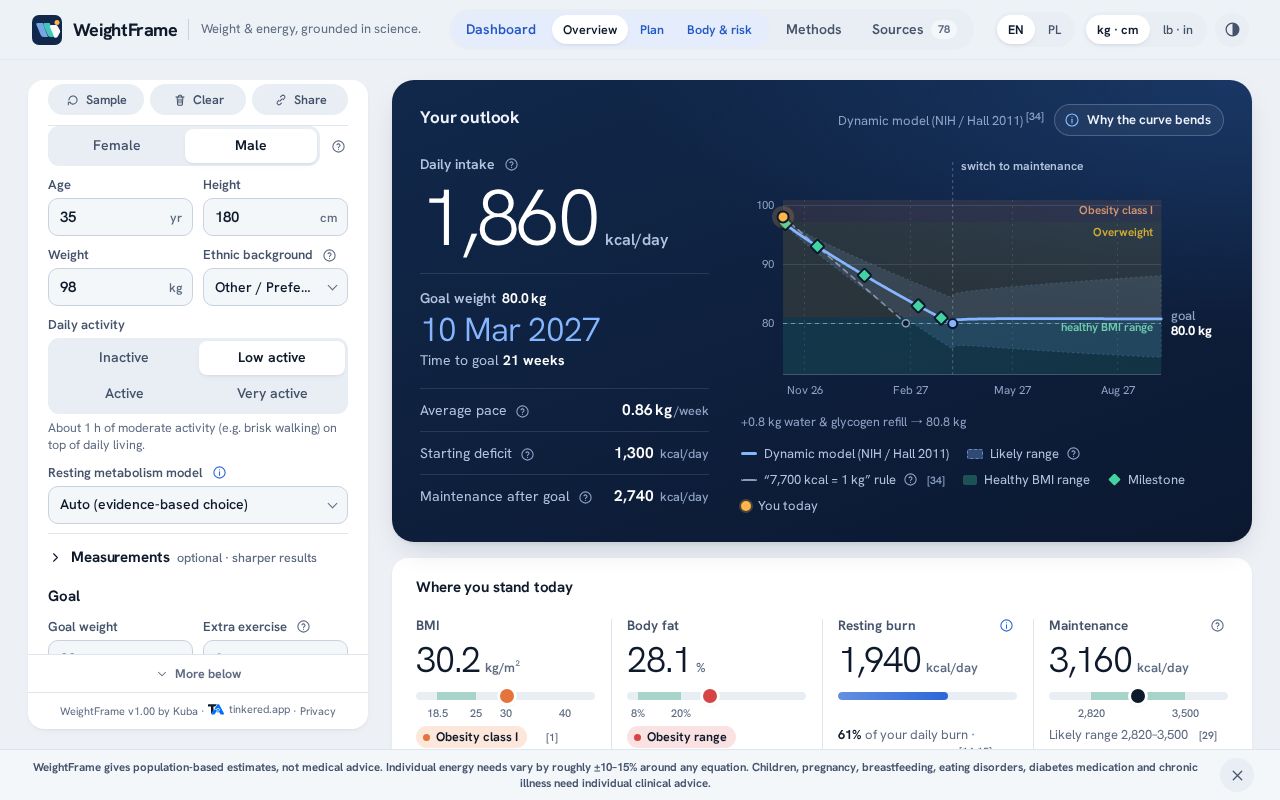The height and width of the screenshot is (800, 1280).
Task: Show Resting burn info icon
Action: (1006, 626)
